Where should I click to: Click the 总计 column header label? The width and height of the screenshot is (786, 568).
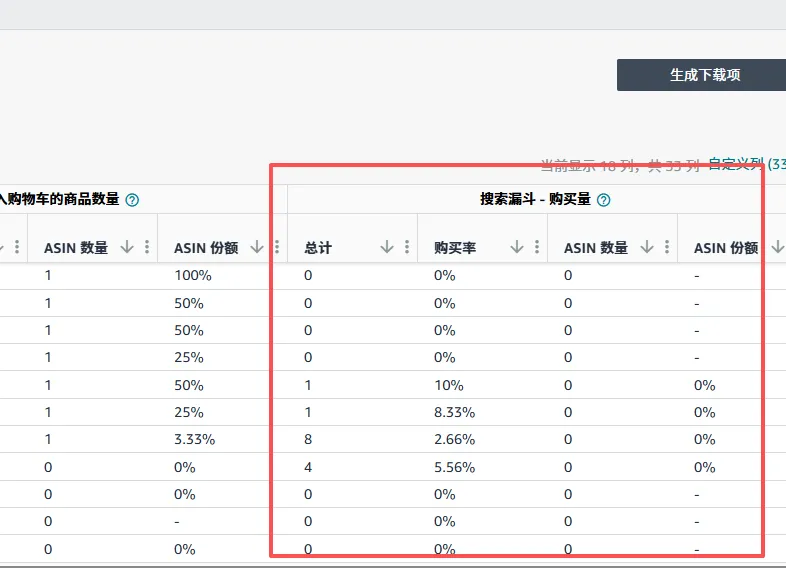coord(318,248)
